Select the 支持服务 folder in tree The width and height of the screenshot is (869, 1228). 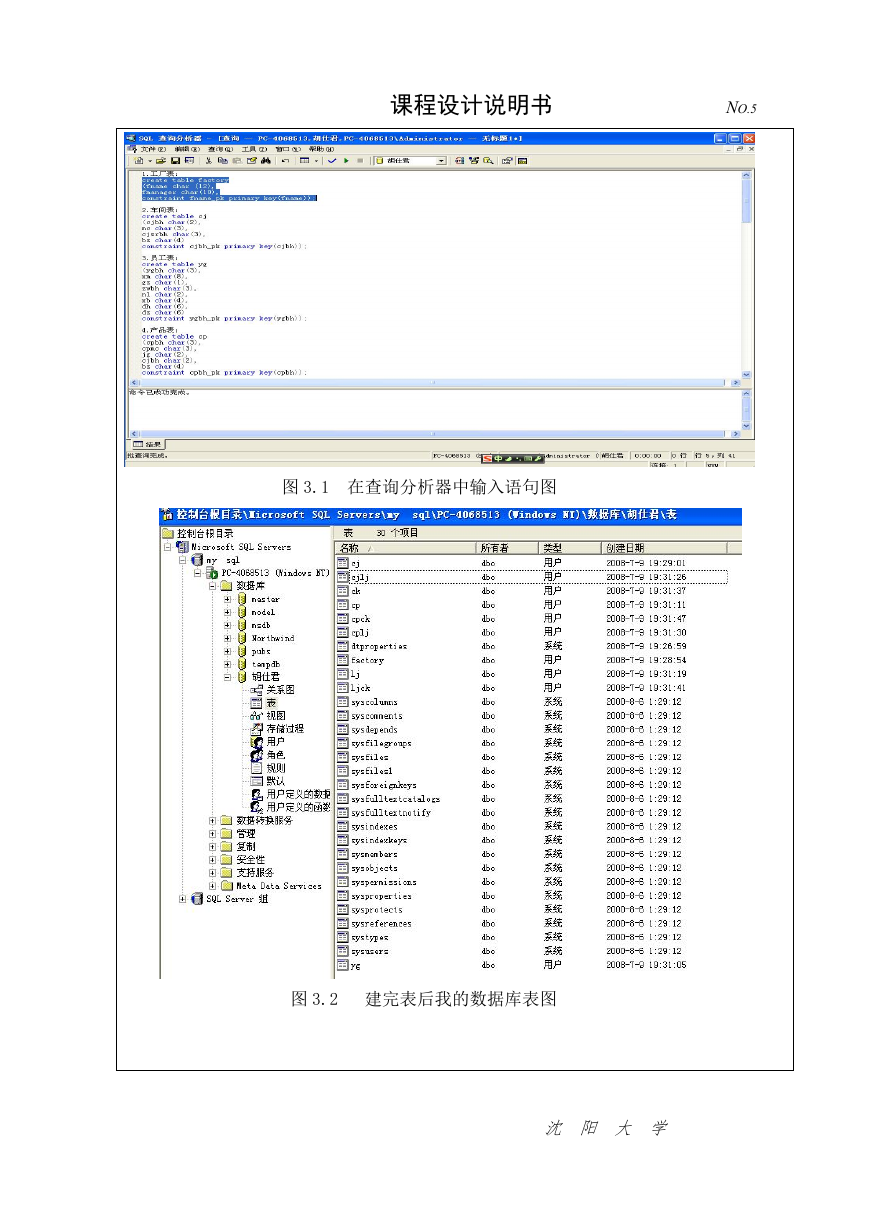tap(247, 873)
